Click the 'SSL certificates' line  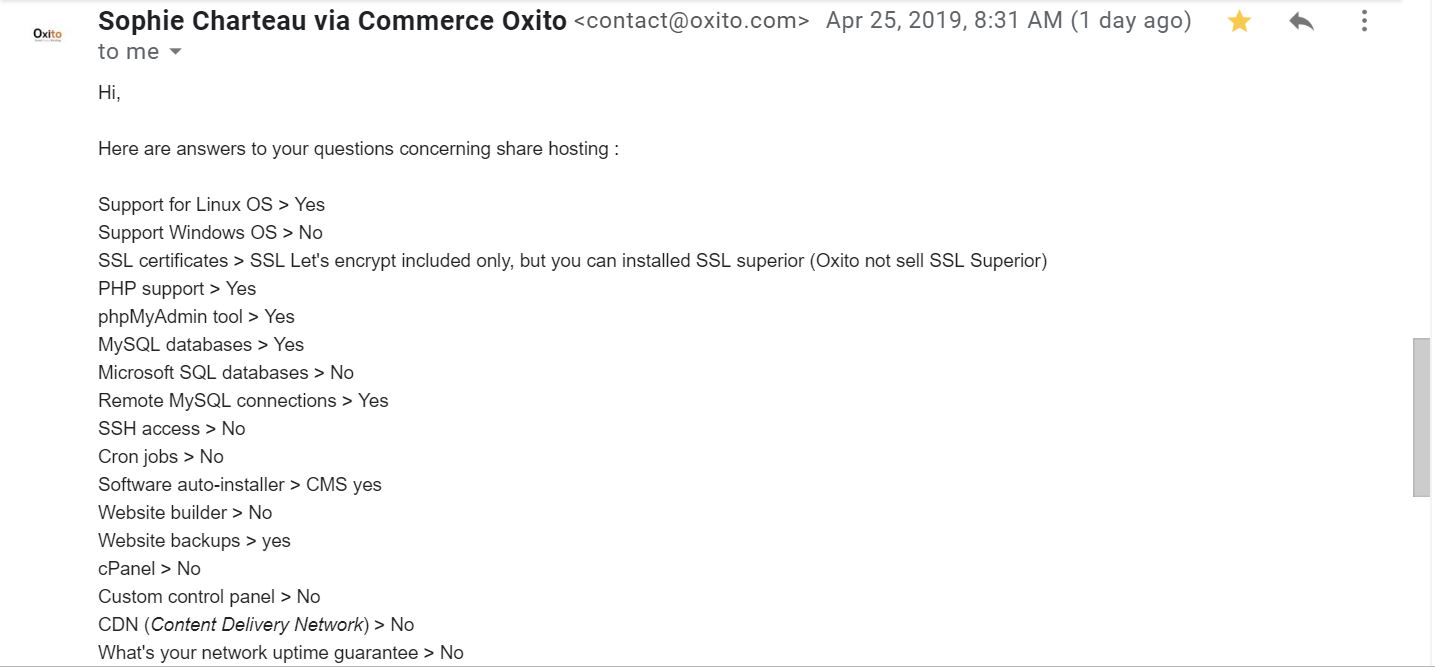click(x=572, y=261)
